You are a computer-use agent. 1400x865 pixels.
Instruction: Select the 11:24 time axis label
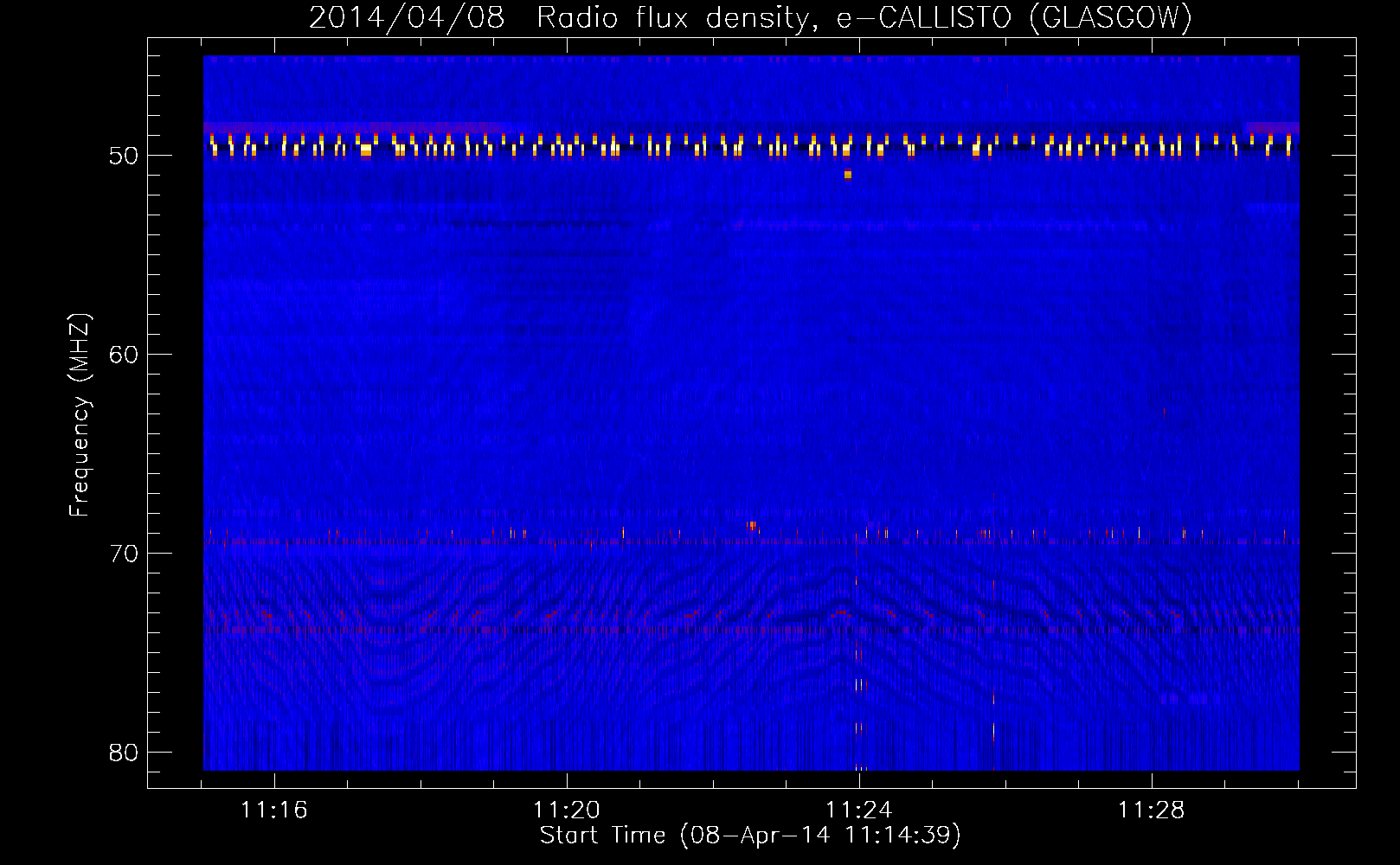859,811
